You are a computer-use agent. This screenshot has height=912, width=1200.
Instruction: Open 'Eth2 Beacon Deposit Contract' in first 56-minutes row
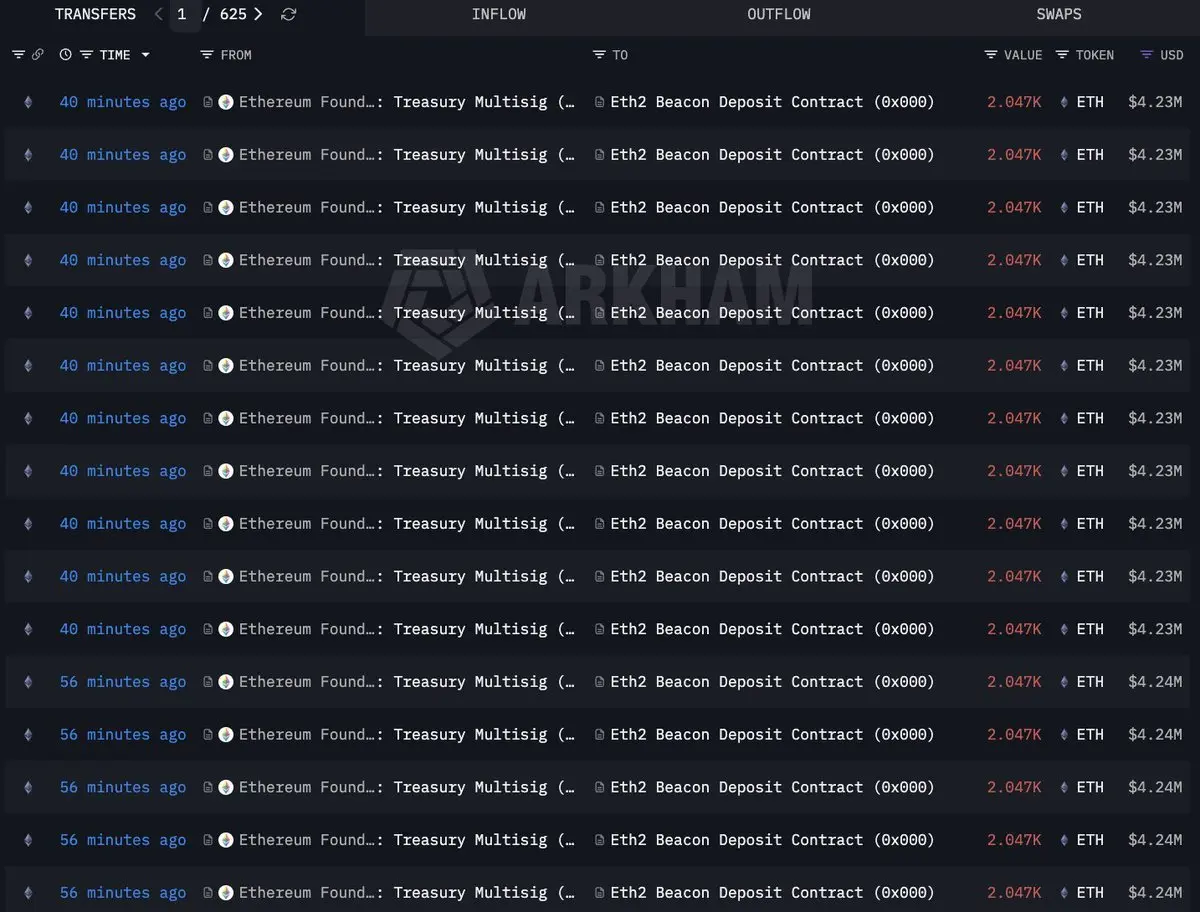737,682
